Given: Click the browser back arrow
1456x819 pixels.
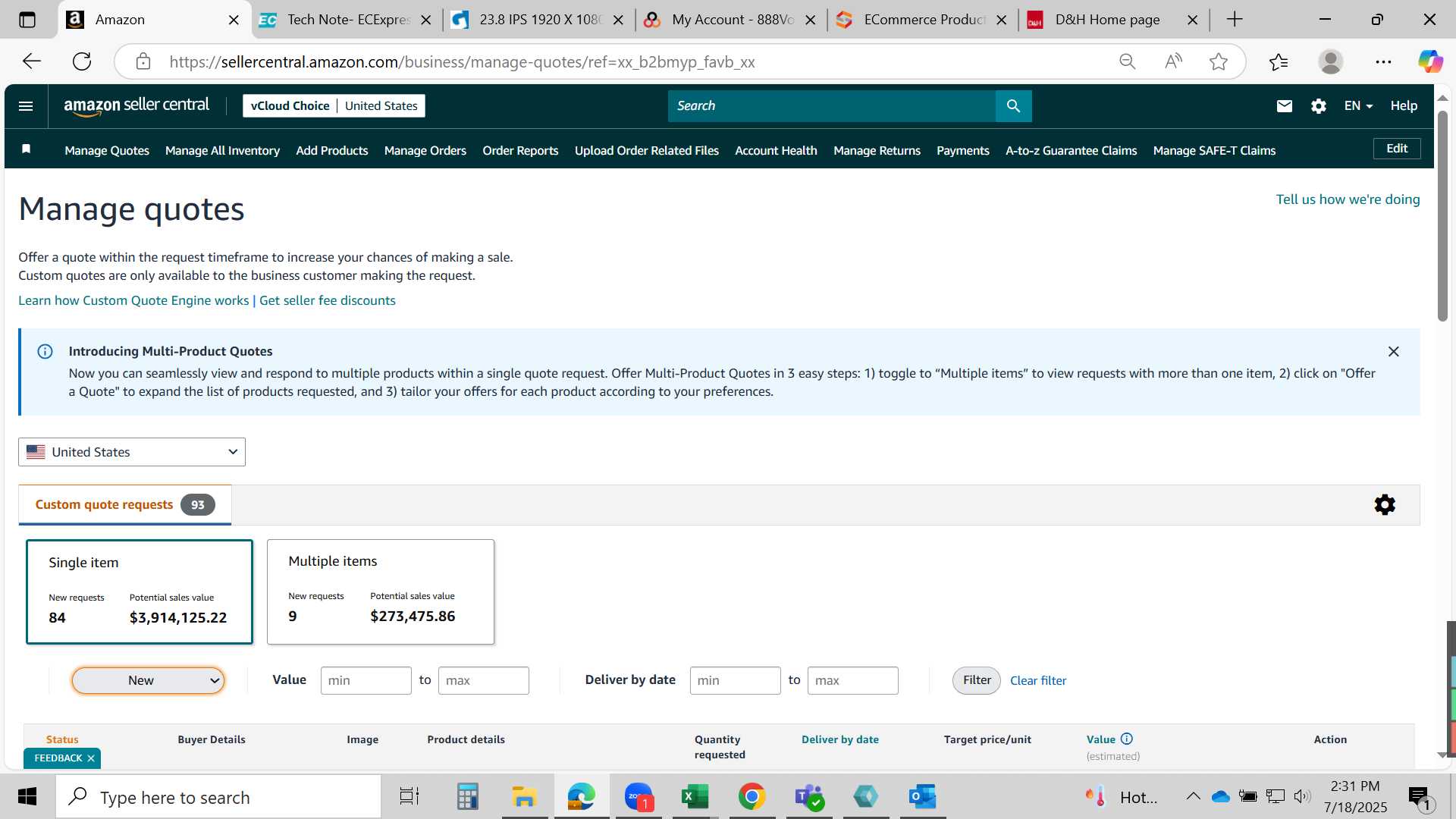Looking at the screenshot, I should coord(31,61).
